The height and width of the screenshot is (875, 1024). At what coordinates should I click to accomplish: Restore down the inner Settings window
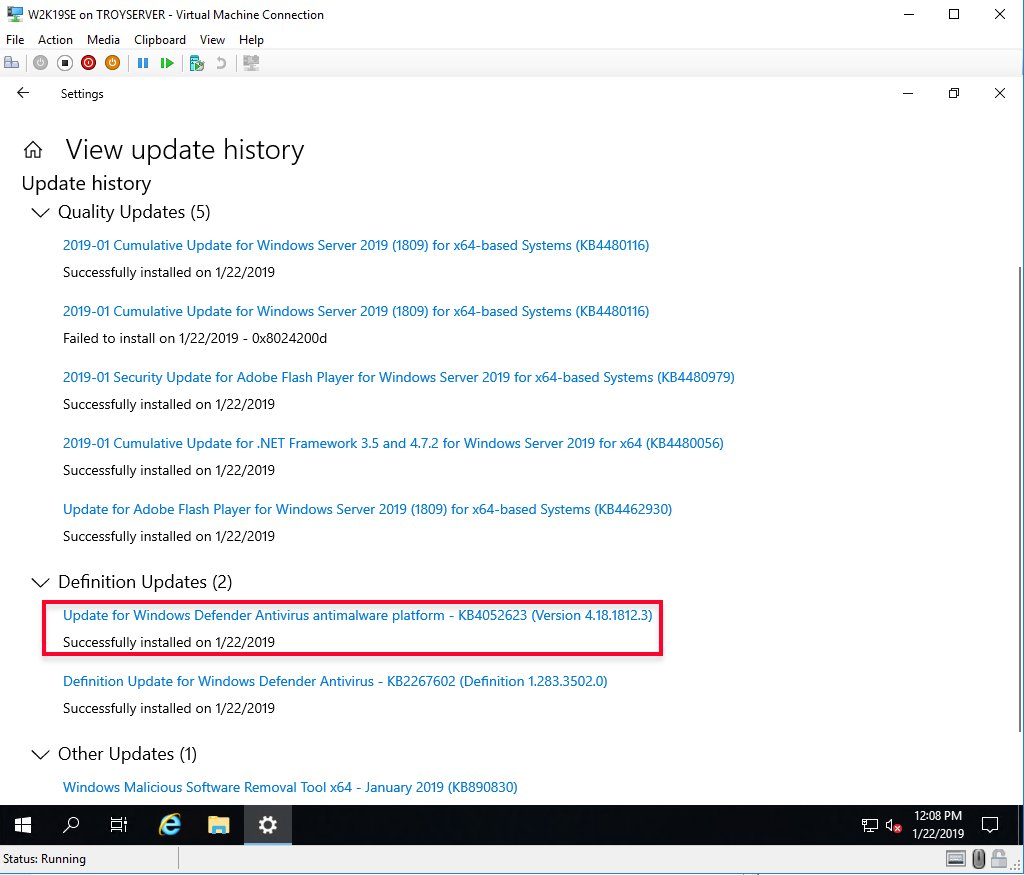[x=953, y=93]
